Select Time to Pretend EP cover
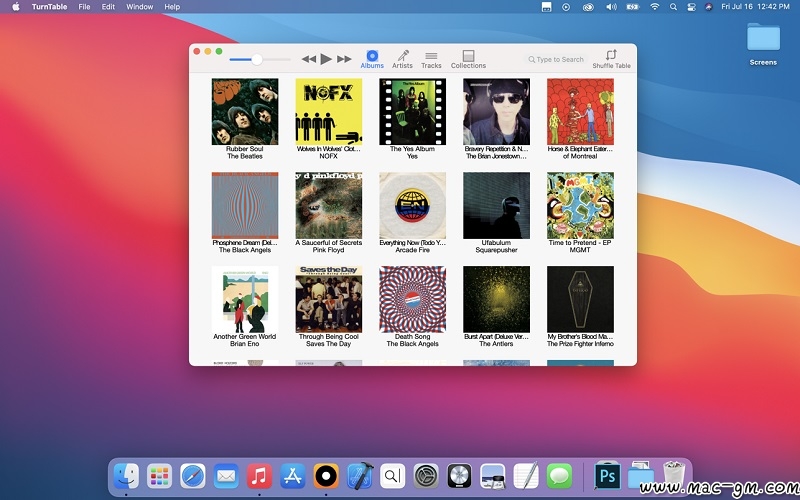Viewport: 800px width, 500px height. coord(580,205)
